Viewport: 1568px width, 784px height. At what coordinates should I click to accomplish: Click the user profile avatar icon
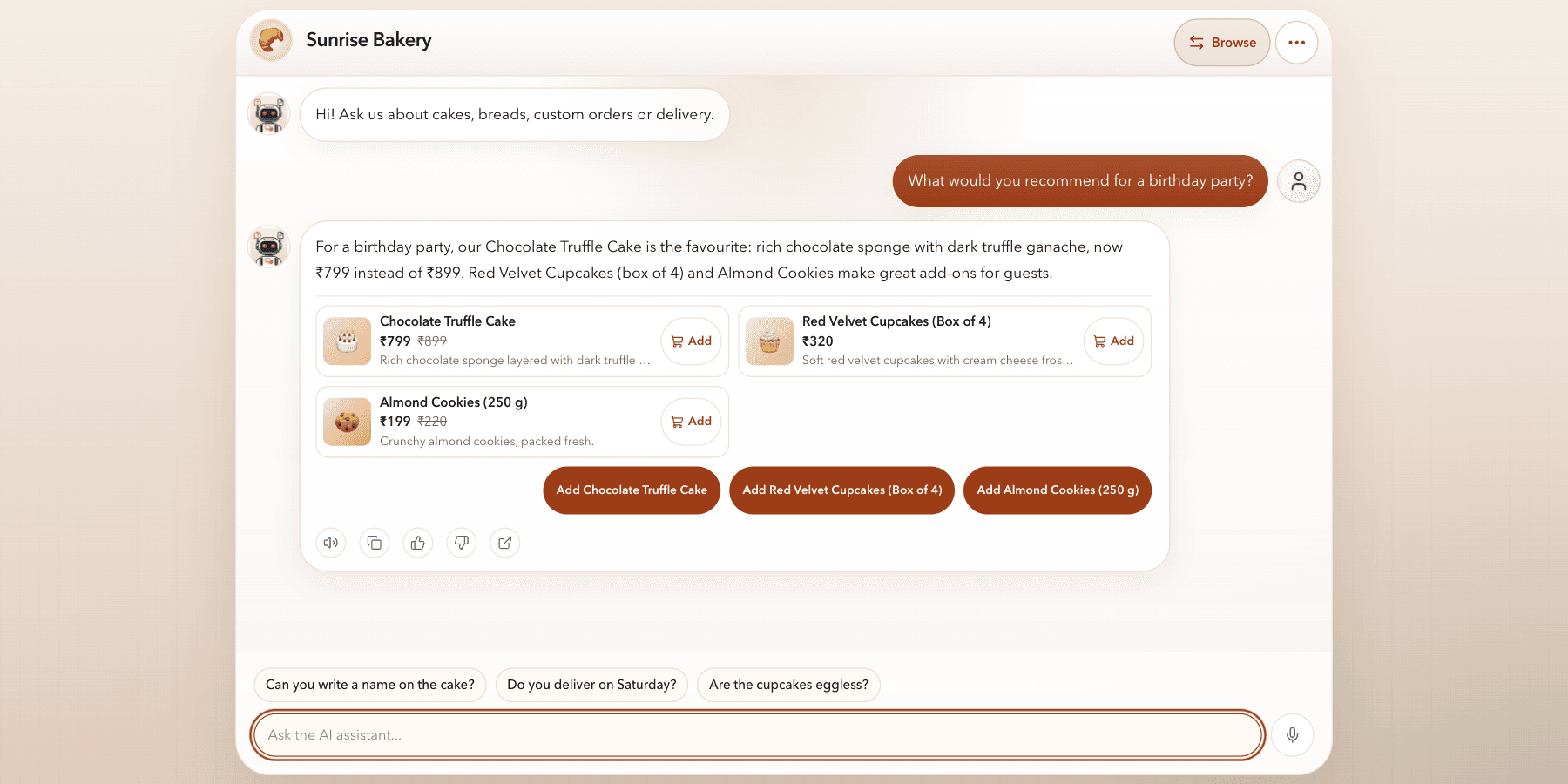point(1298,181)
